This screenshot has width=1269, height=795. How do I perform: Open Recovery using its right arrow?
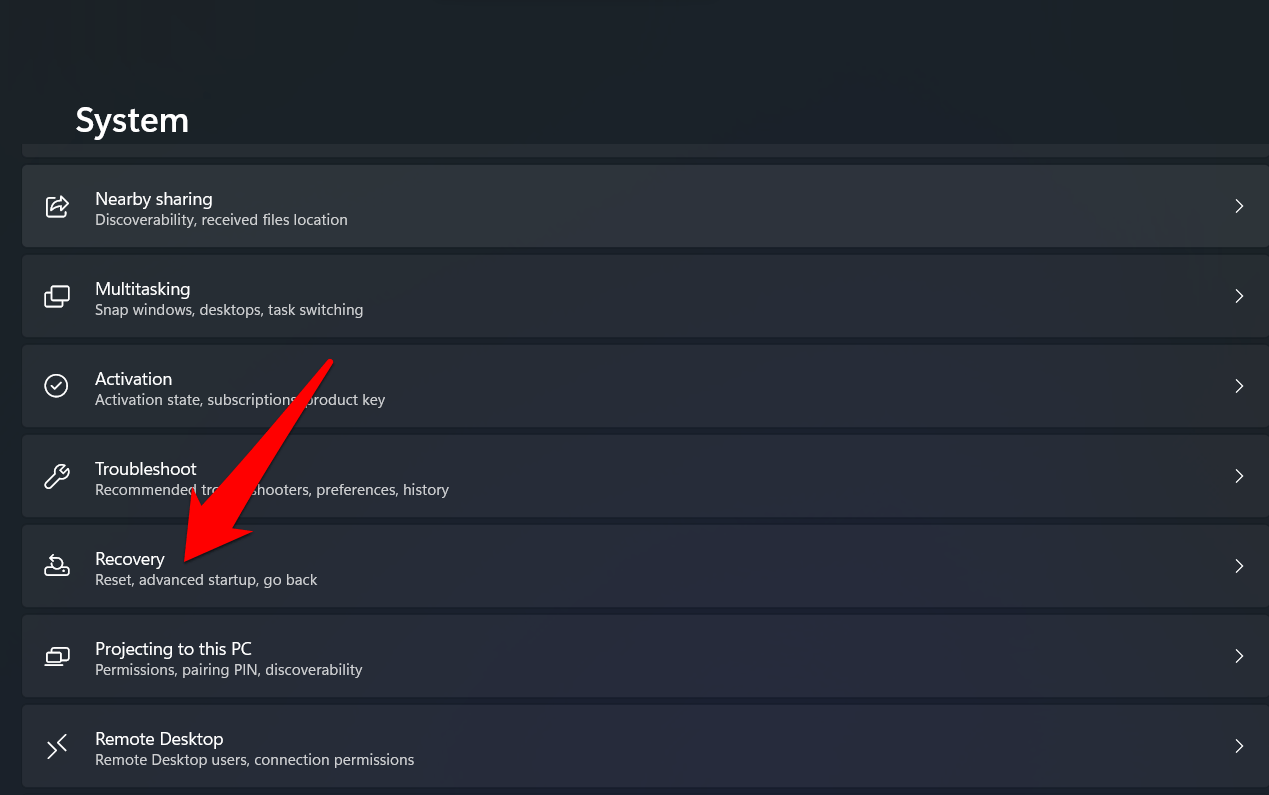coord(1239,566)
